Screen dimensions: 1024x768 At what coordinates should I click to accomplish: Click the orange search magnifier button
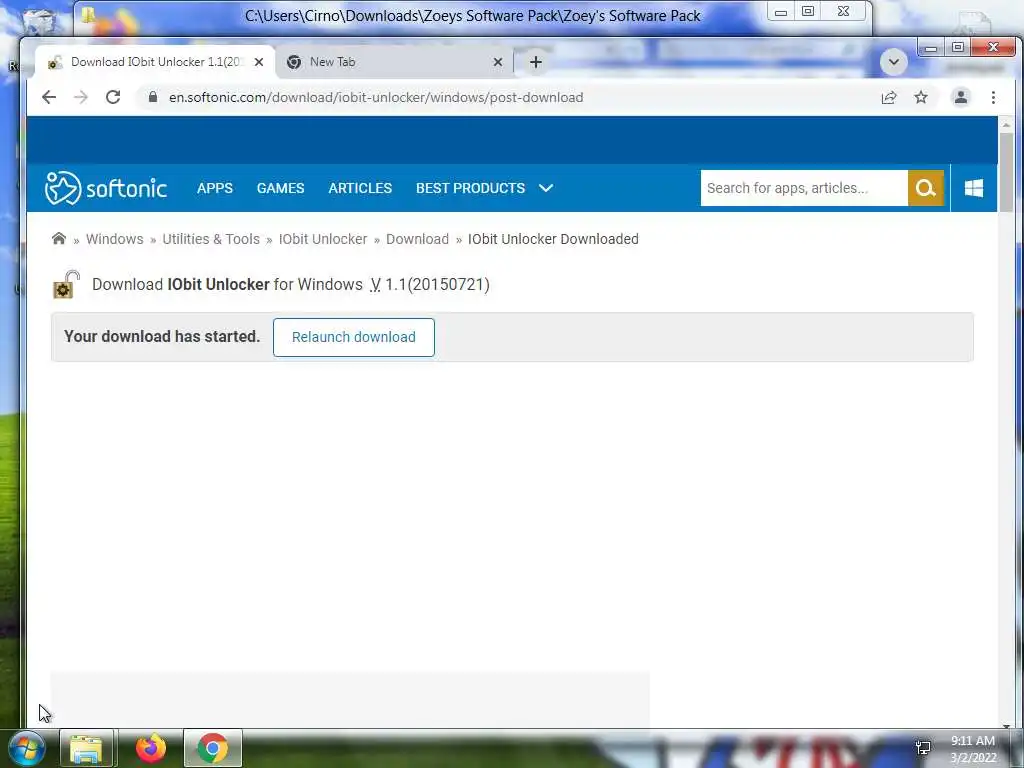(x=925, y=188)
